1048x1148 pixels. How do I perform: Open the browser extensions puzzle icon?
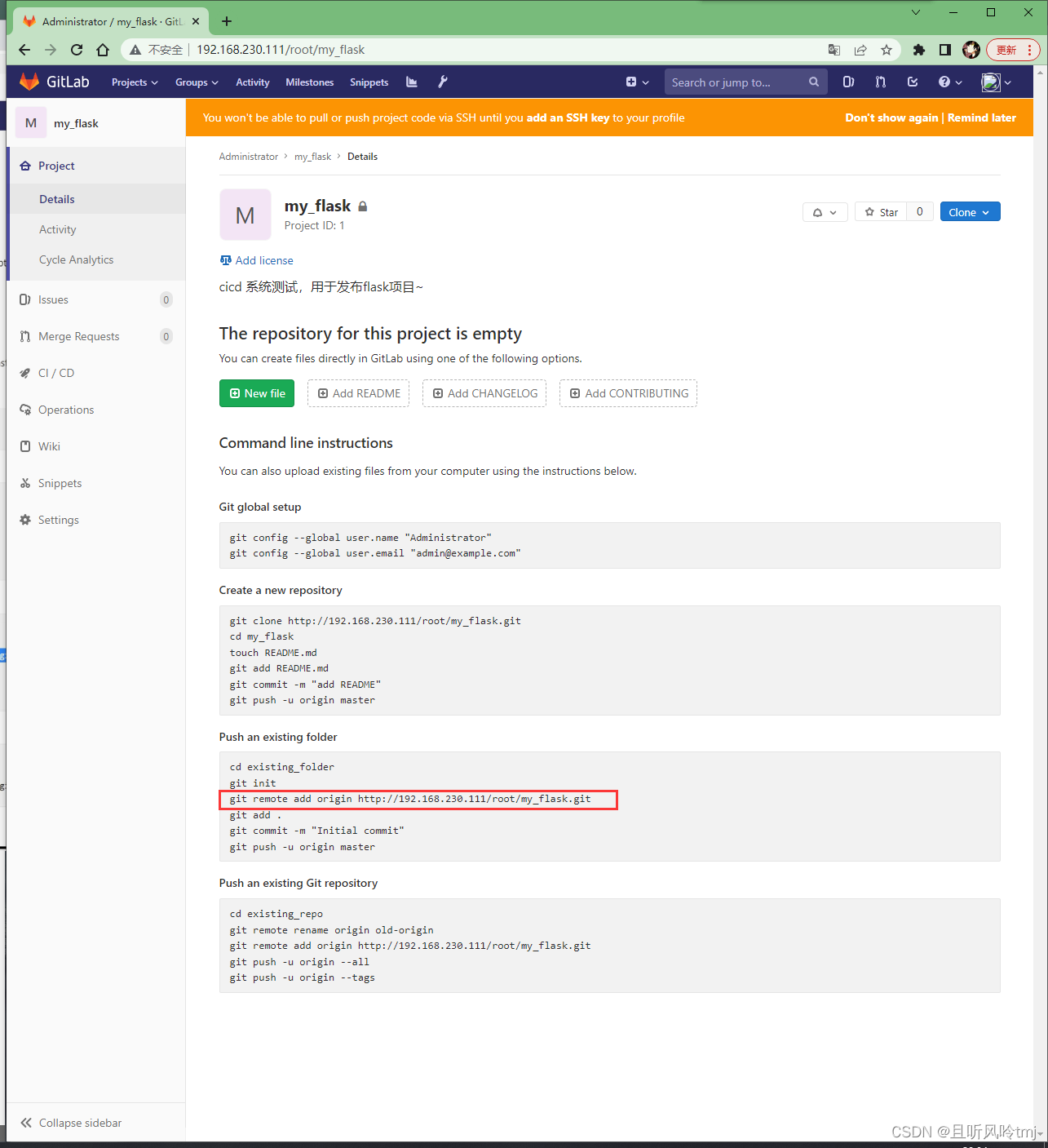pyautogui.click(x=919, y=50)
